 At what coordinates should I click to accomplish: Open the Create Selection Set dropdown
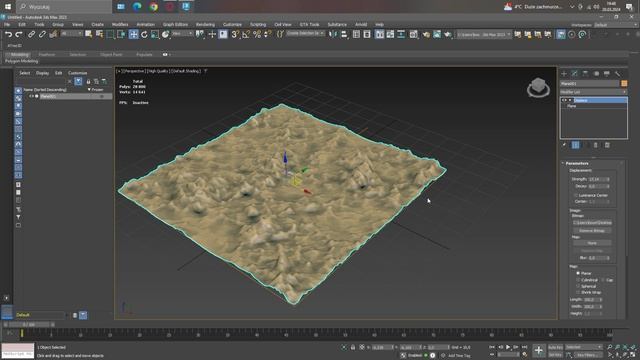click(x=305, y=34)
